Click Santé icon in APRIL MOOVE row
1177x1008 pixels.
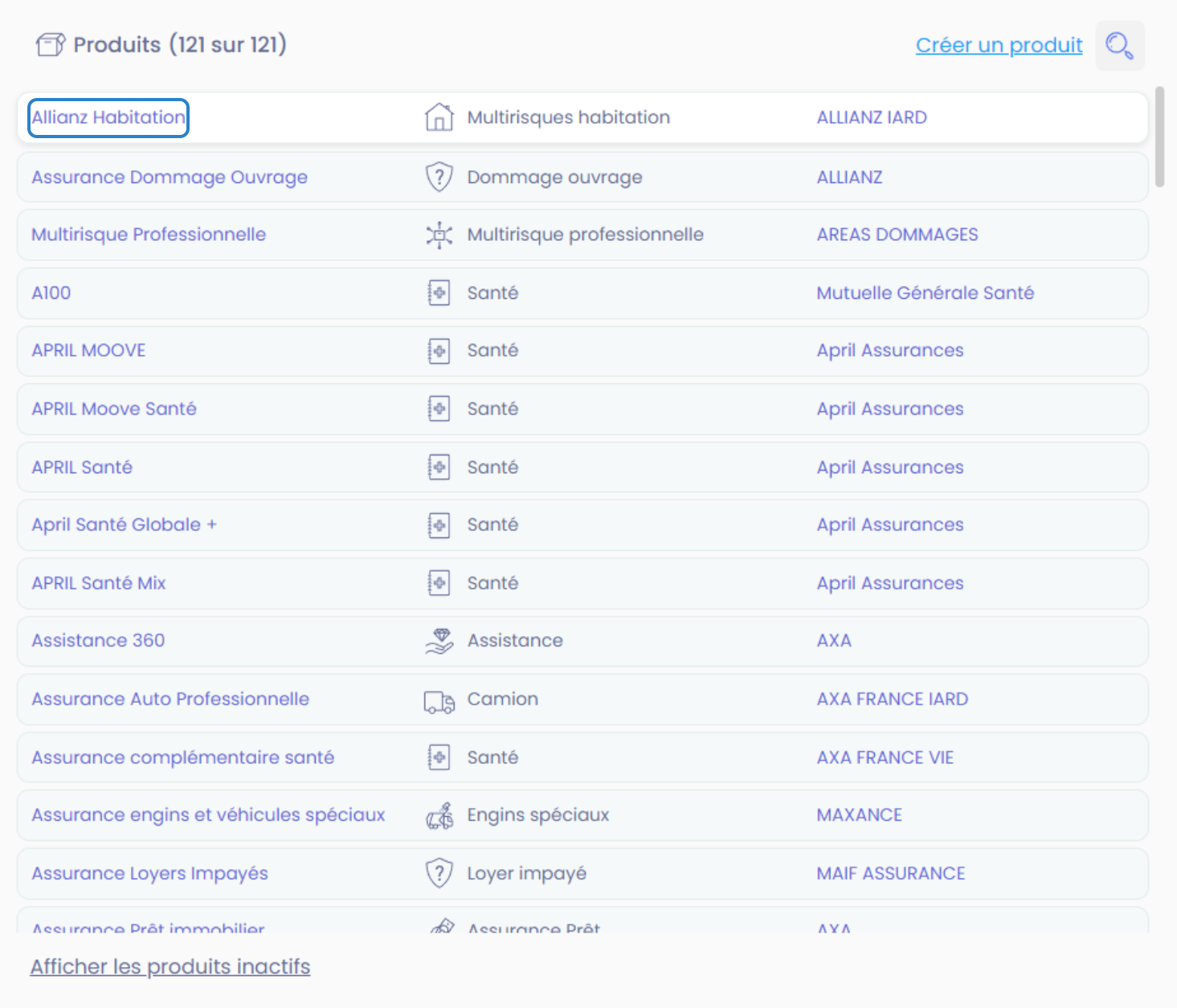point(439,351)
